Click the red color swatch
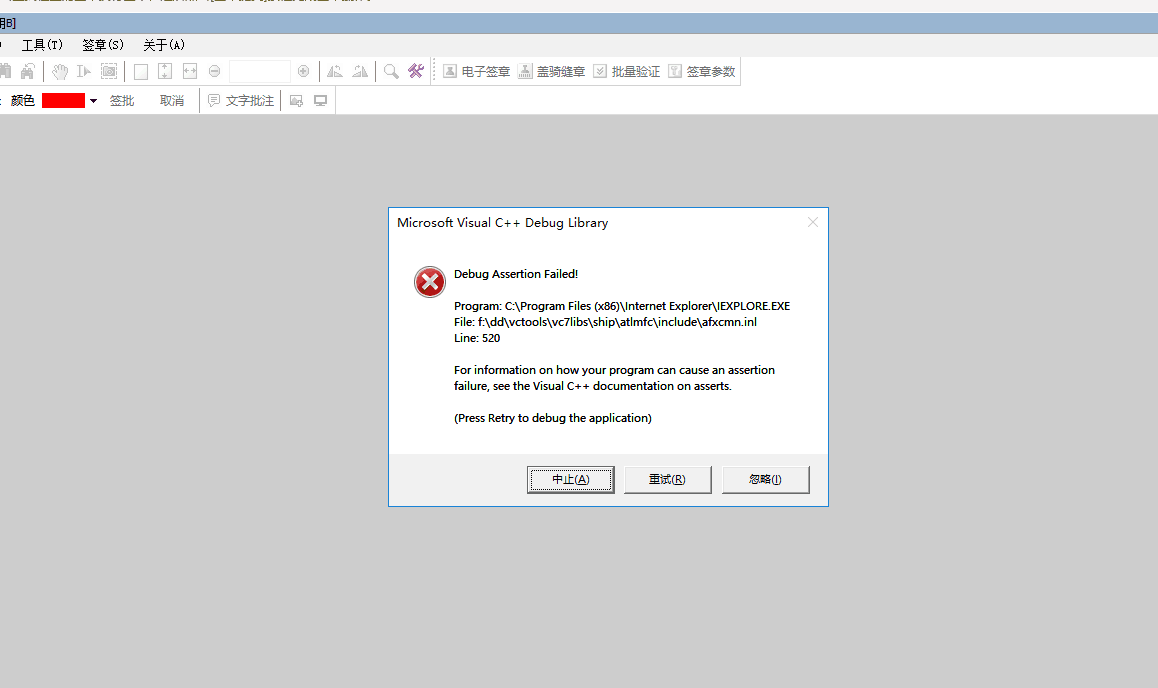 (x=63, y=101)
